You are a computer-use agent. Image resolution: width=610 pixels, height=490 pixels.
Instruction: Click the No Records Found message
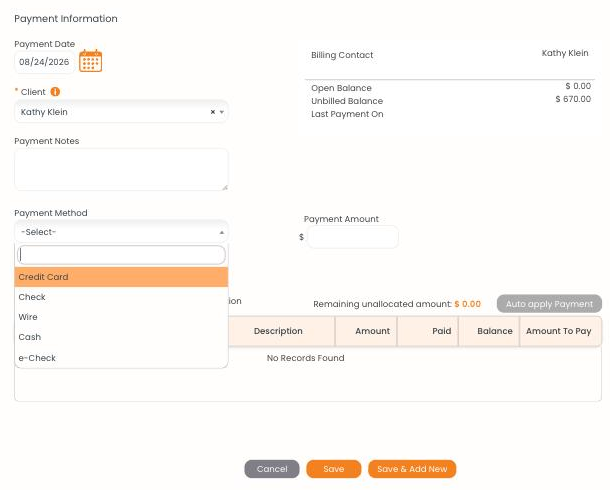(x=305, y=358)
